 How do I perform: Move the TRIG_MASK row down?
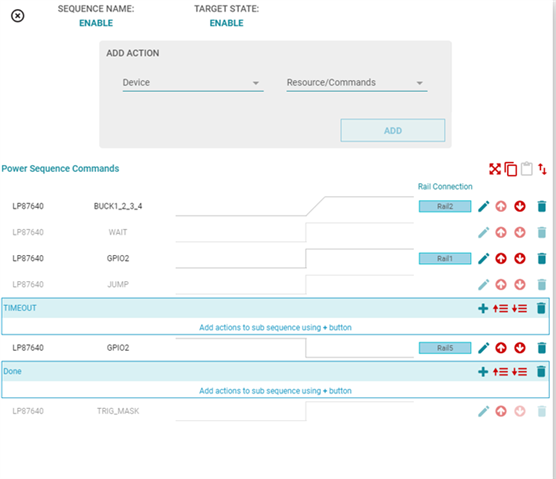click(520, 411)
